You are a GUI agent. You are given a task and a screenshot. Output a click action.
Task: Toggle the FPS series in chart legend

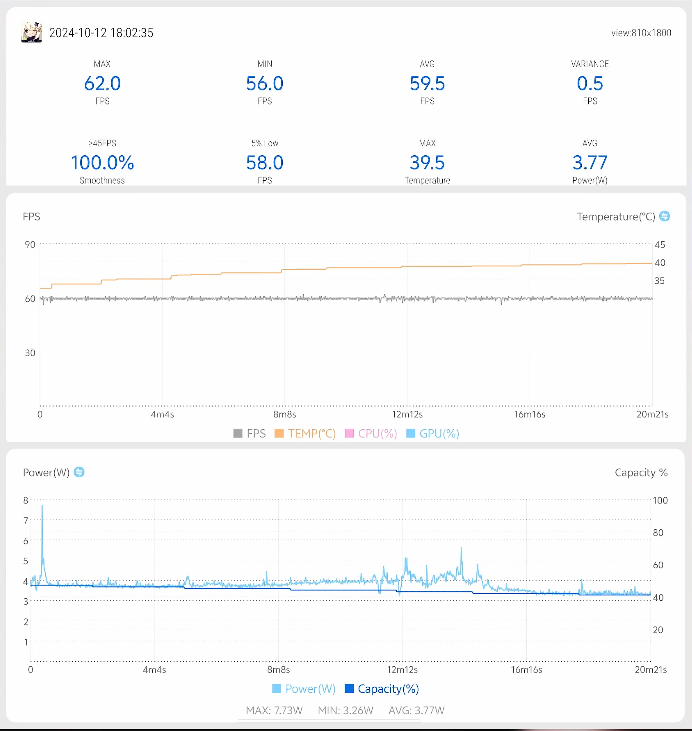(252, 433)
